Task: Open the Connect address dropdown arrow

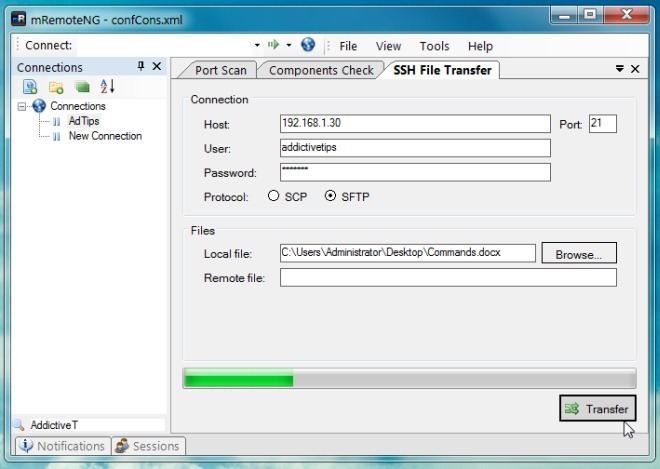Action: coord(257,45)
